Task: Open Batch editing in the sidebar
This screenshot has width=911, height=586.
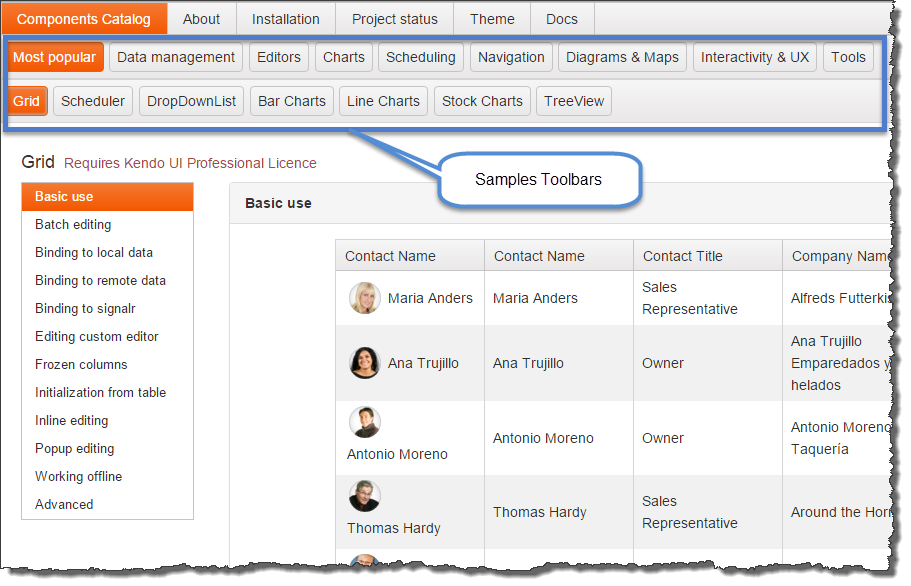Action: [73, 225]
